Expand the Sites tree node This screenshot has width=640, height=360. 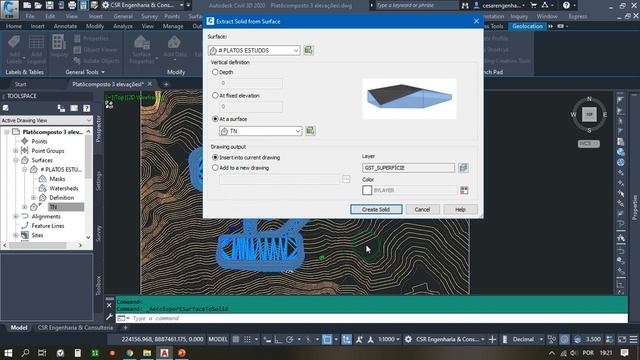[16, 235]
